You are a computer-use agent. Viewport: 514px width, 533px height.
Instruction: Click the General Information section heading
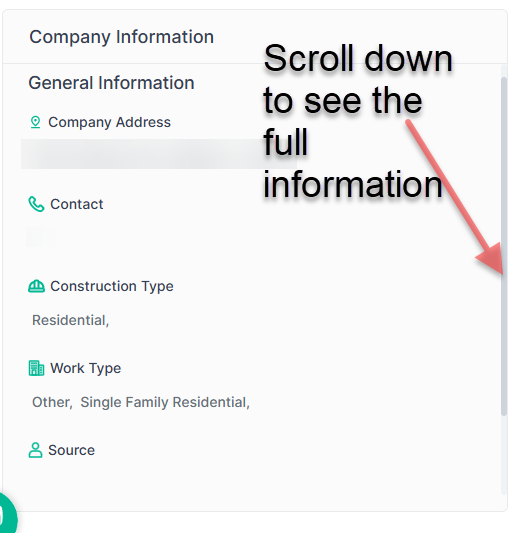coord(111,83)
